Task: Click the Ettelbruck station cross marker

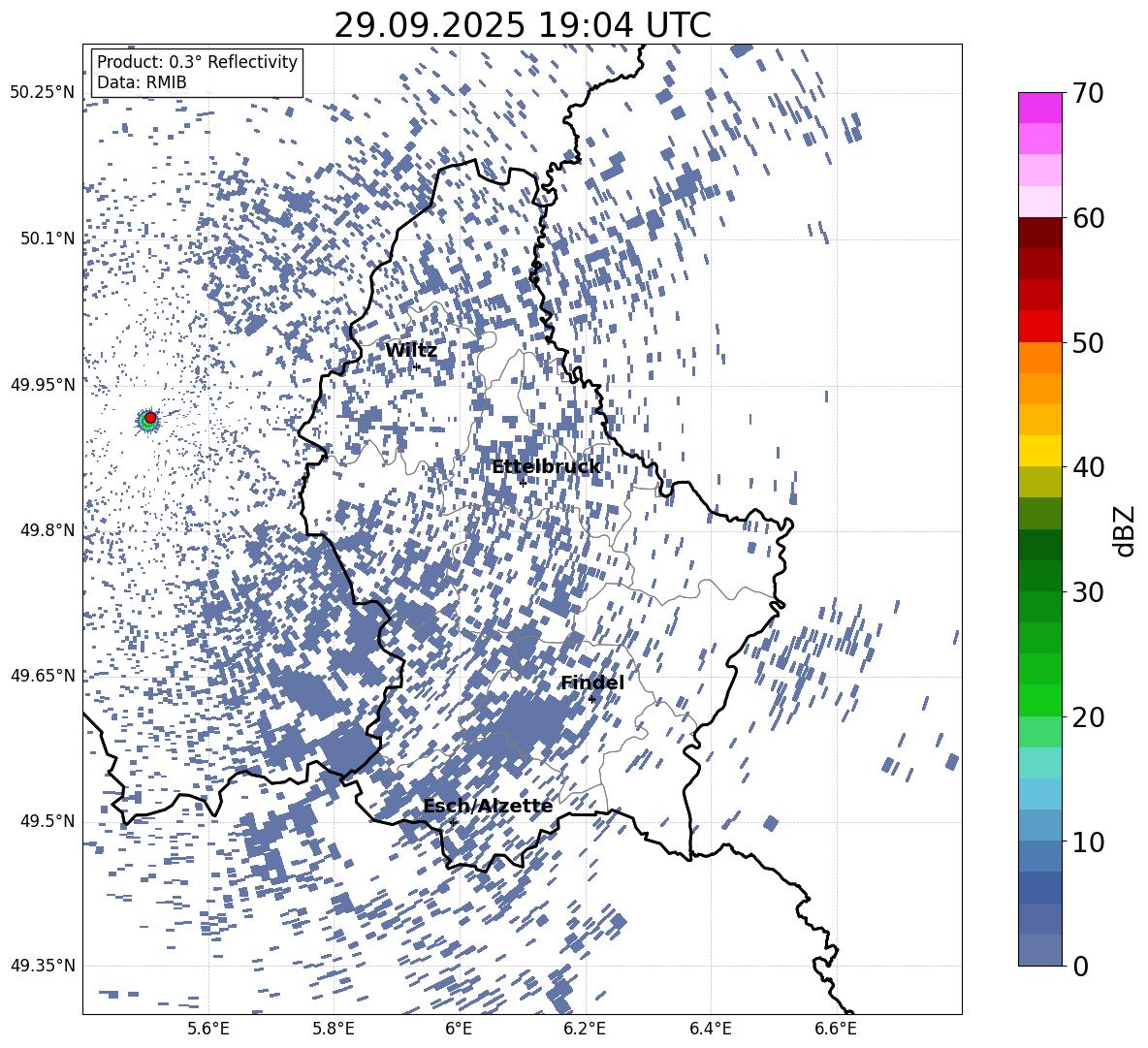Action: click(x=523, y=483)
